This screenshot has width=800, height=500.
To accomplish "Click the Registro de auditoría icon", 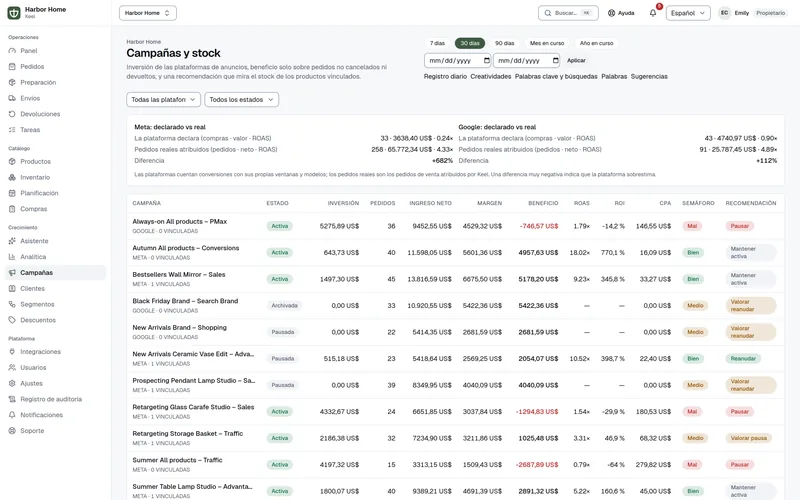I will pos(12,399).
